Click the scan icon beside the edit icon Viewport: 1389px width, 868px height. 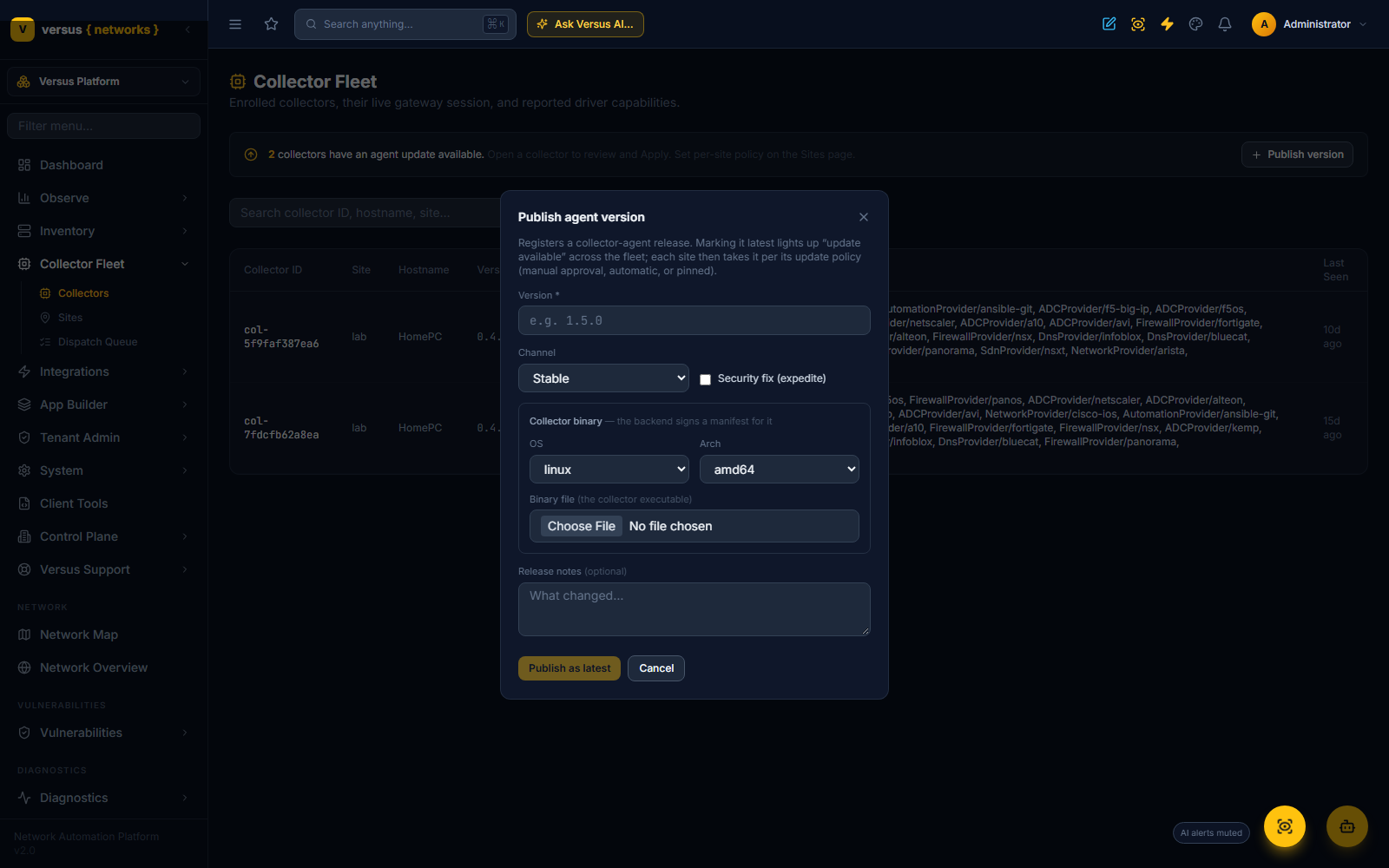tap(1138, 24)
